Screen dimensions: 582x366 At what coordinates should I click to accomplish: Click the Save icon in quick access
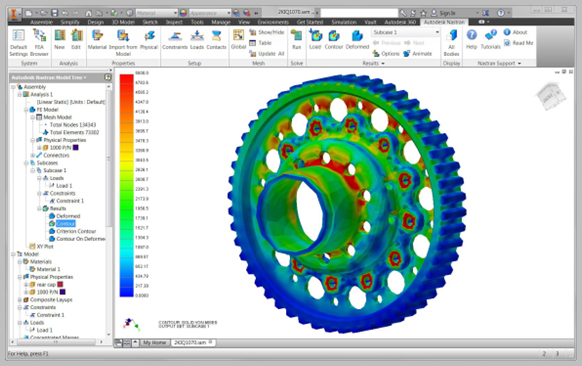pyautogui.click(x=54, y=13)
